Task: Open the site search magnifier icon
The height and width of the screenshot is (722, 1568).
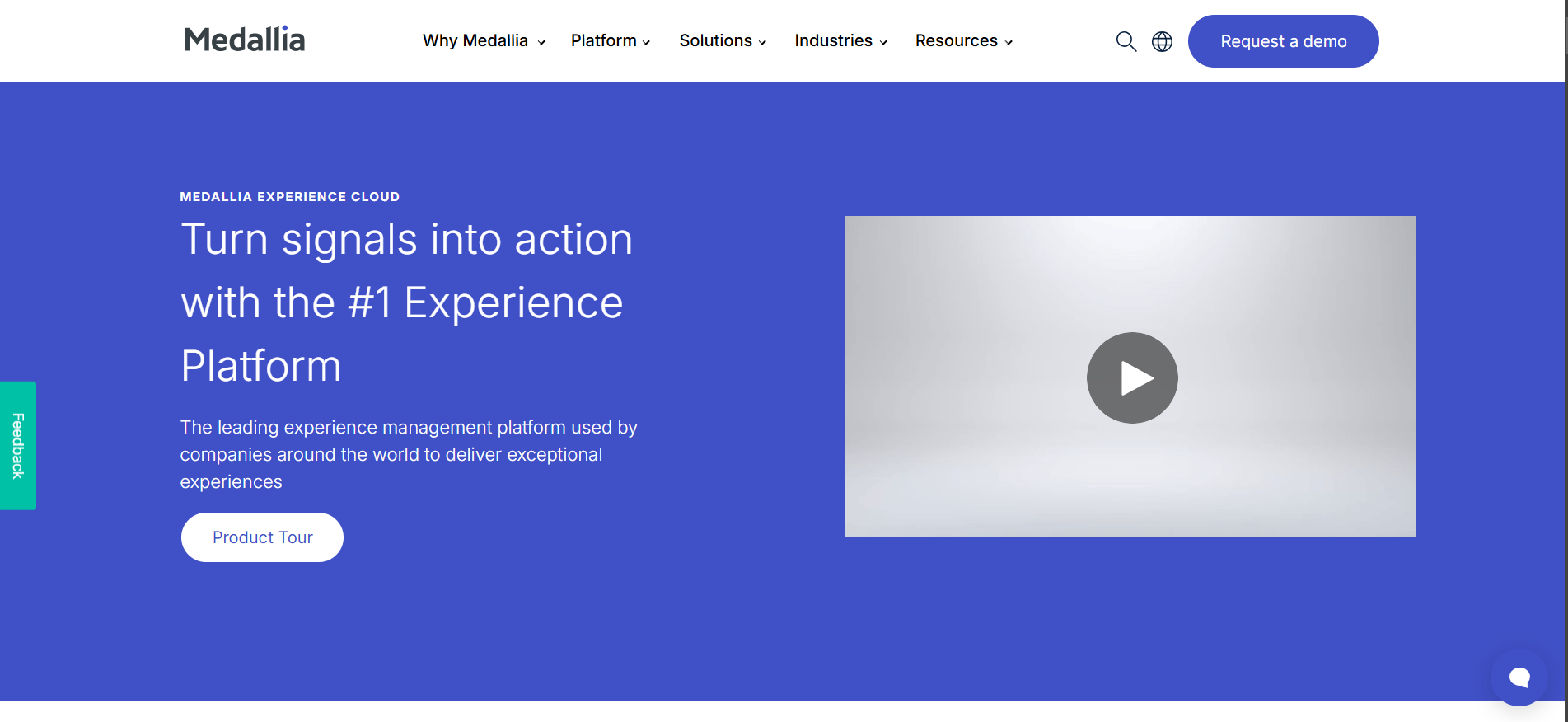Action: click(1126, 41)
